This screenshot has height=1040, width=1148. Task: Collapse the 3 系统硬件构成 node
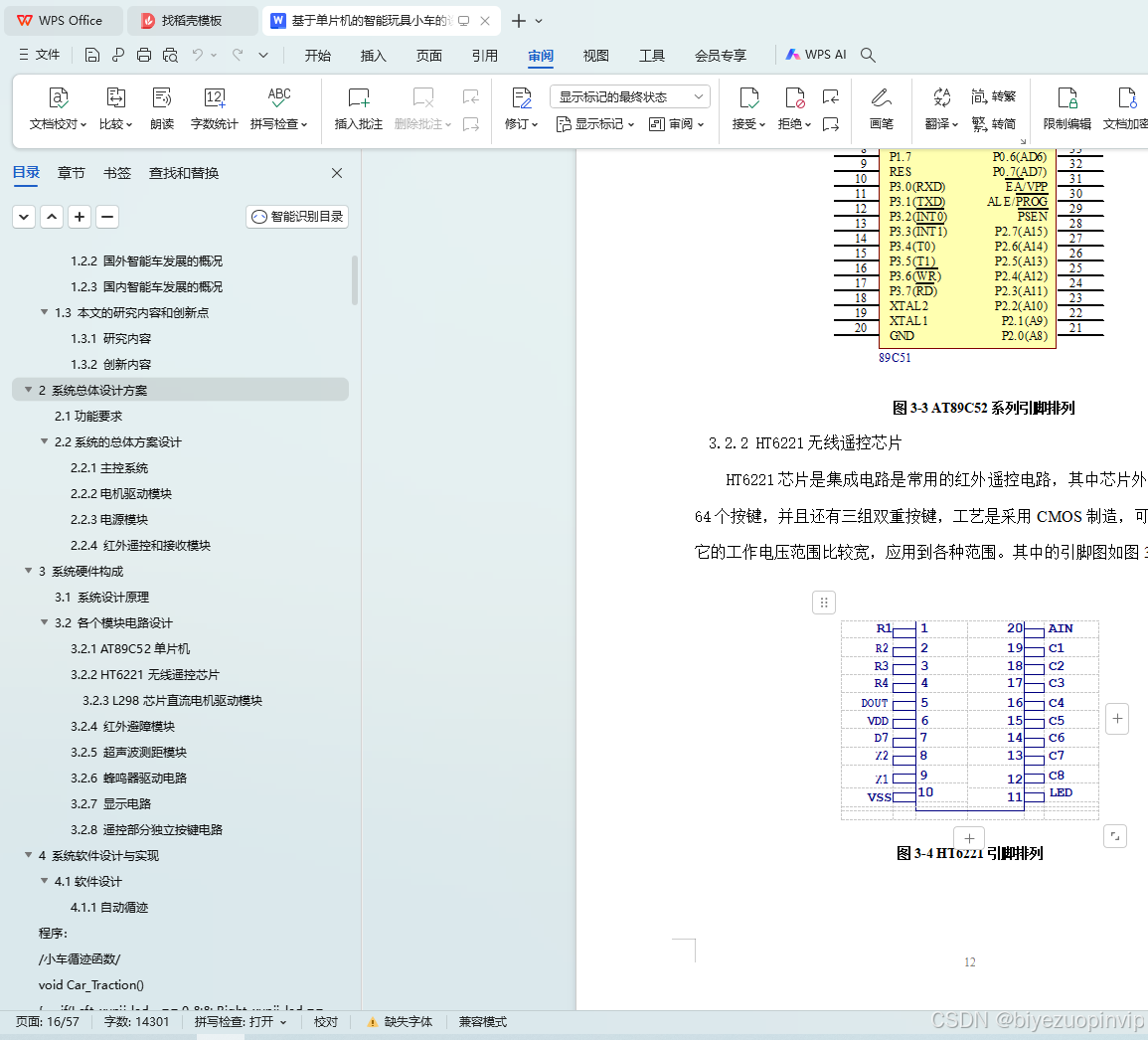(29, 571)
